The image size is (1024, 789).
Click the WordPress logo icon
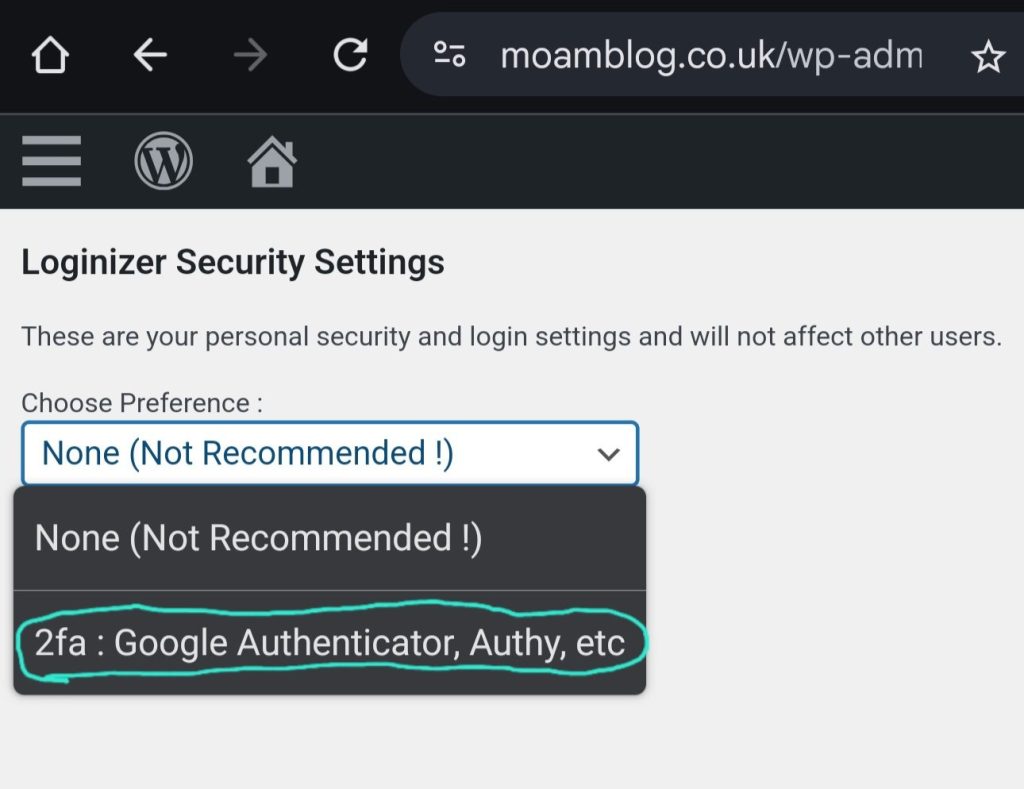[x=163, y=161]
